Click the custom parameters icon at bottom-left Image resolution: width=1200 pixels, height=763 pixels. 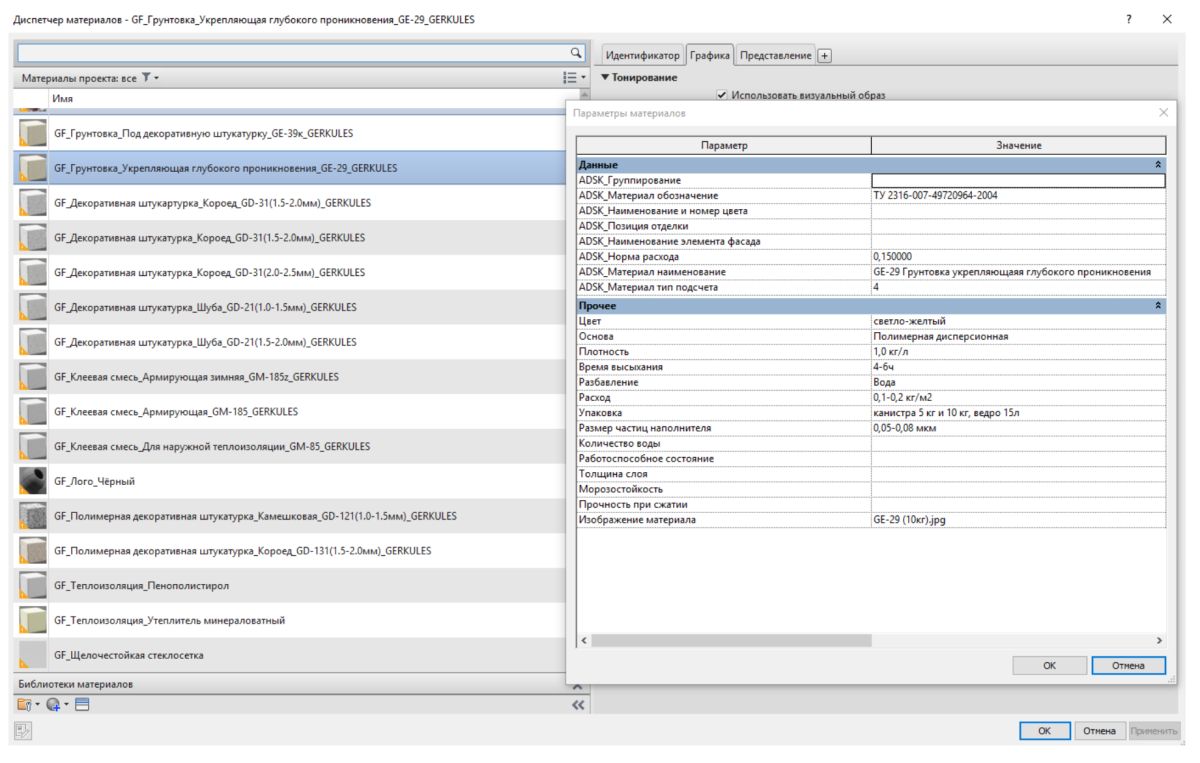23,731
